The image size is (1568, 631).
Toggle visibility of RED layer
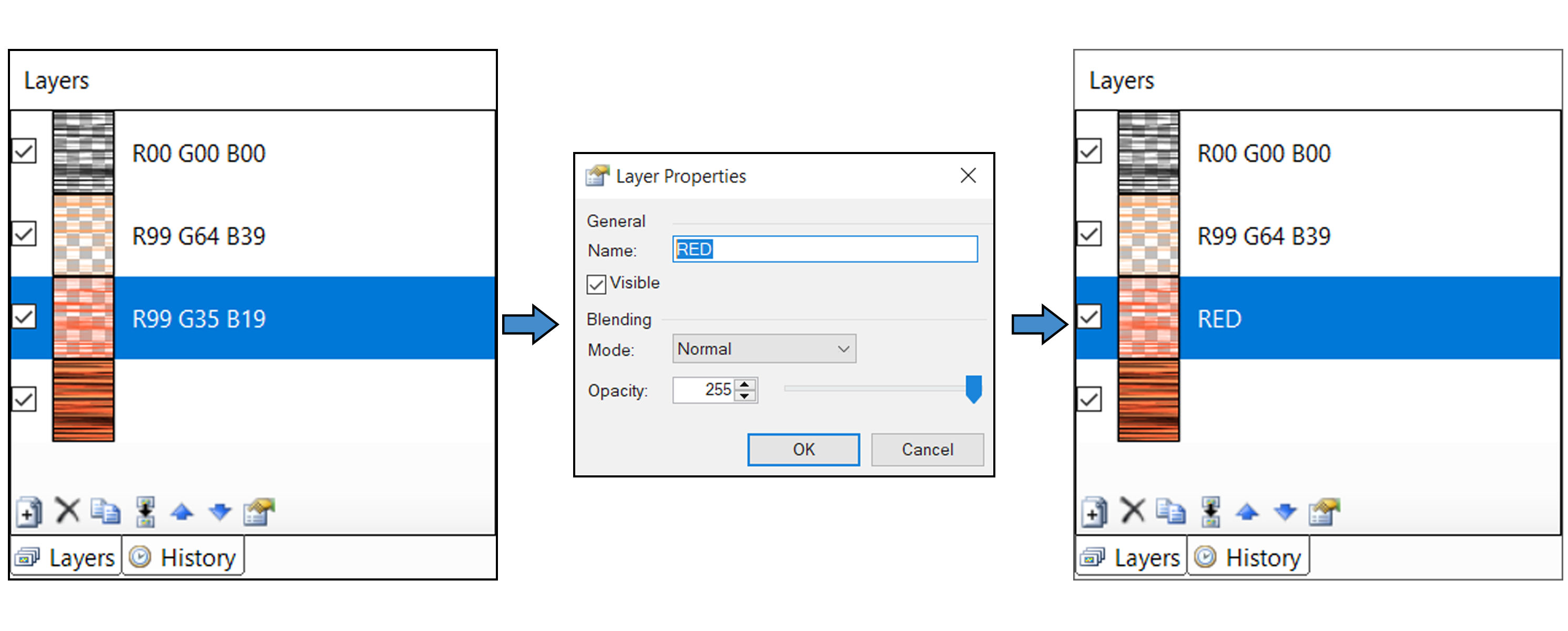[x=1090, y=317]
